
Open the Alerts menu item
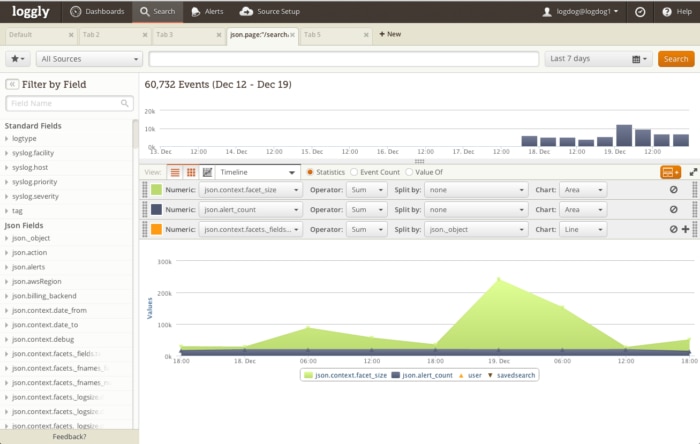pos(208,12)
